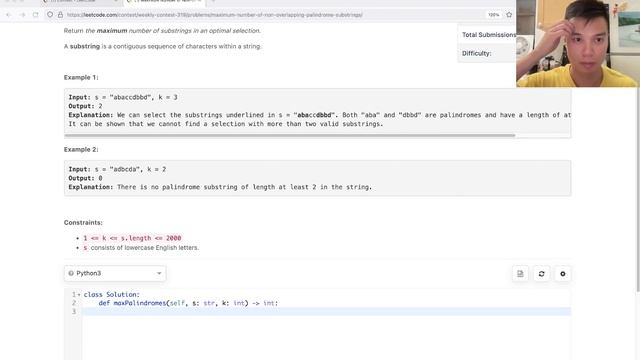
Task: Click 's consists of lowercase English letters'
Action: (141, 248)
